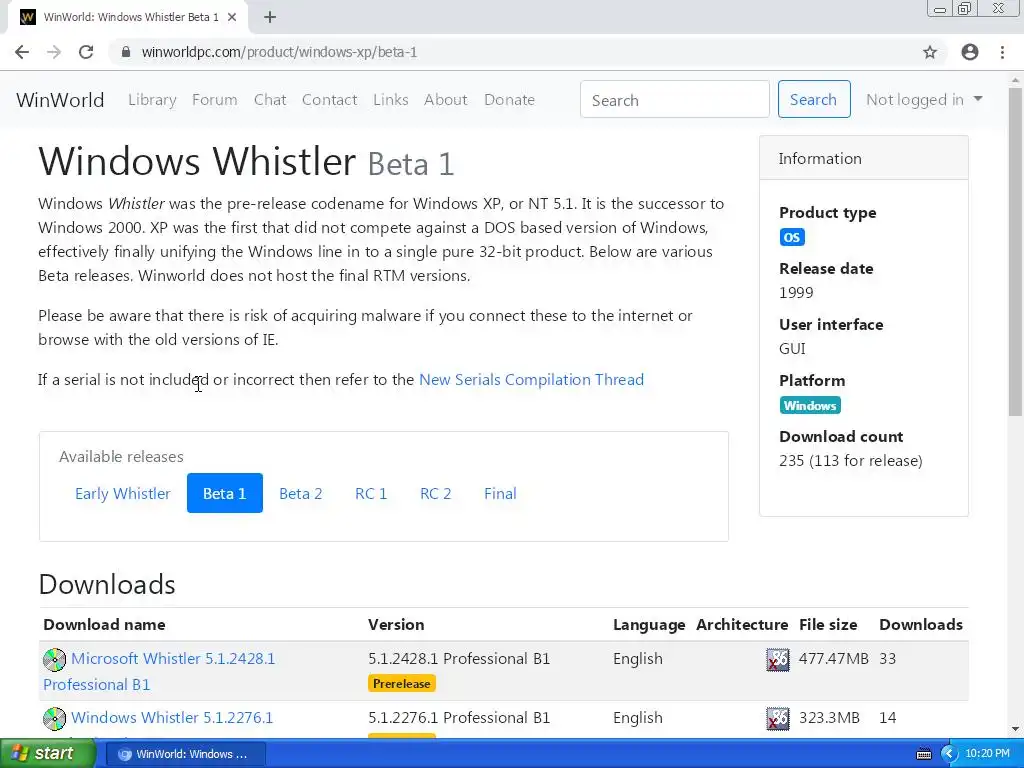Click the Download name column header

point(104,625)
